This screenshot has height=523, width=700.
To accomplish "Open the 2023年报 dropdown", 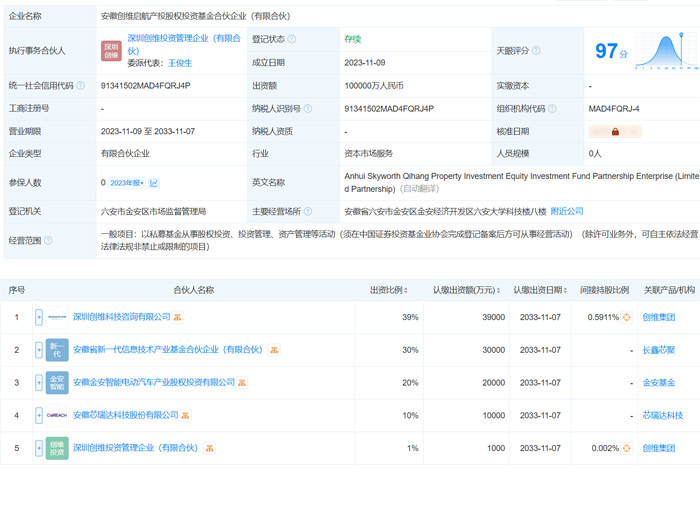I will pyautogui.click(x=127, y=183).
